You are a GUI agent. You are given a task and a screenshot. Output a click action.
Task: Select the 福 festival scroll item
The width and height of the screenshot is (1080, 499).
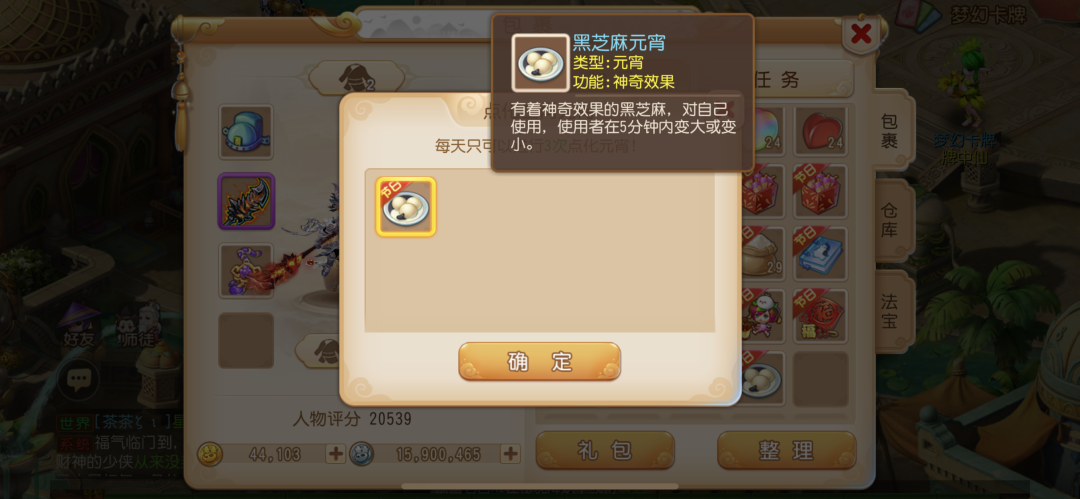(x=820, y=316)
